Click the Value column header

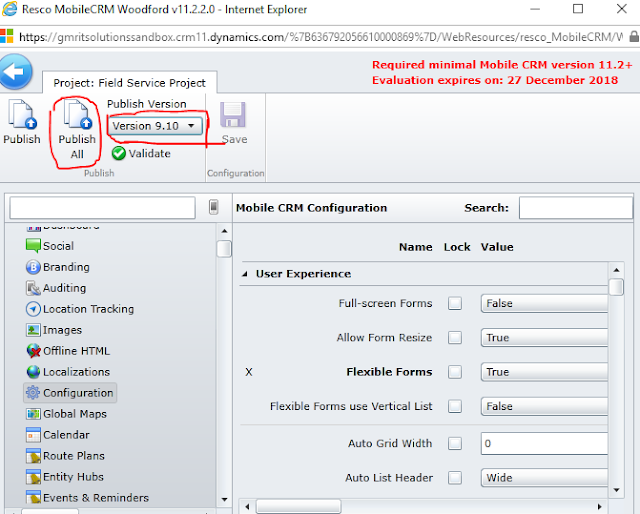point(497,247)
